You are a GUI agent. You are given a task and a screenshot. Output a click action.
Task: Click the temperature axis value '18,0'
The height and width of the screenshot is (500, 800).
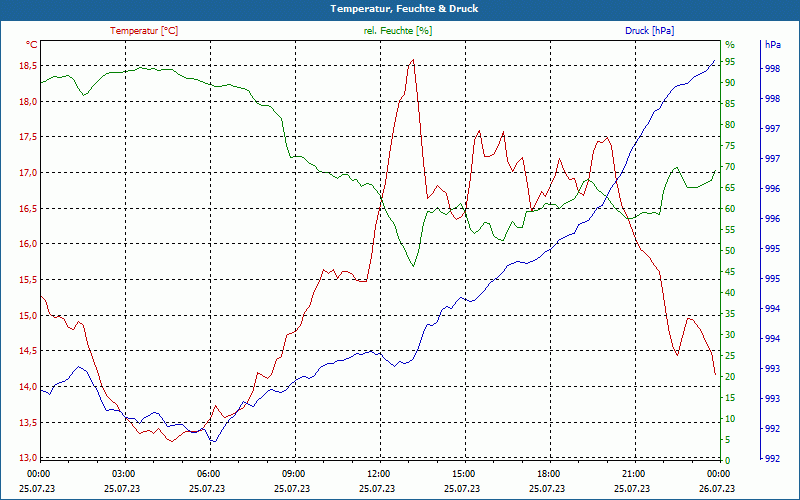tap(29, 102)
